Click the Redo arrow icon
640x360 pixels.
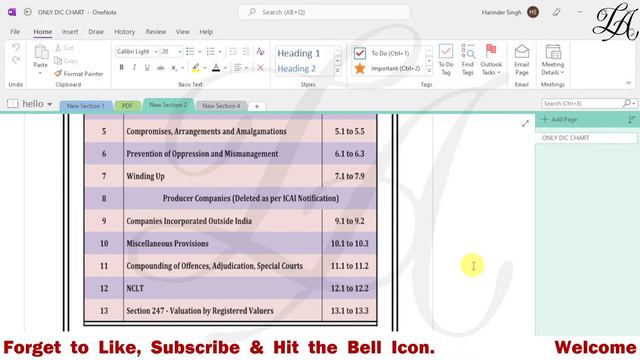16,60
